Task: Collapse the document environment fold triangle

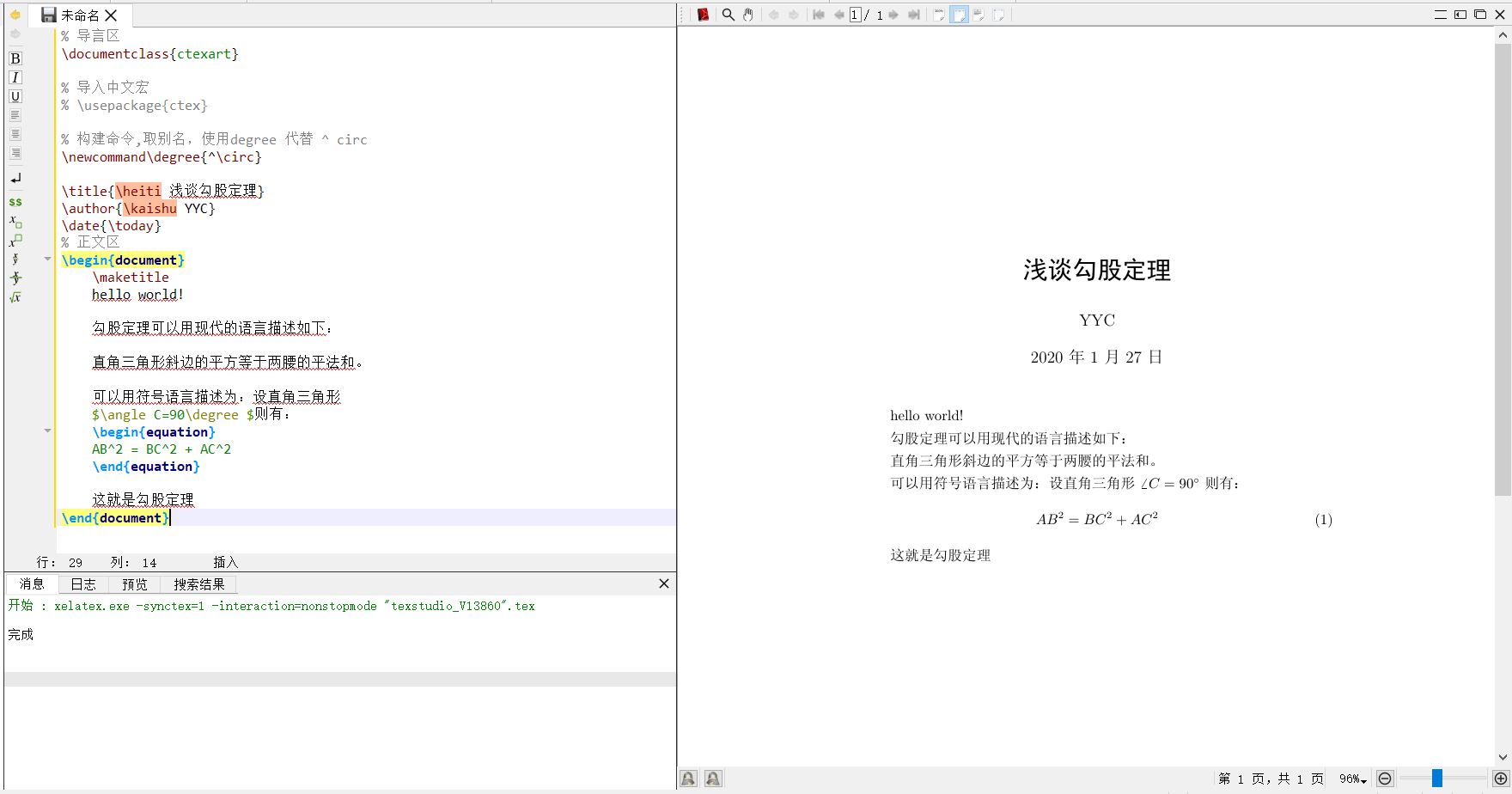Action: tap(47, 258)
